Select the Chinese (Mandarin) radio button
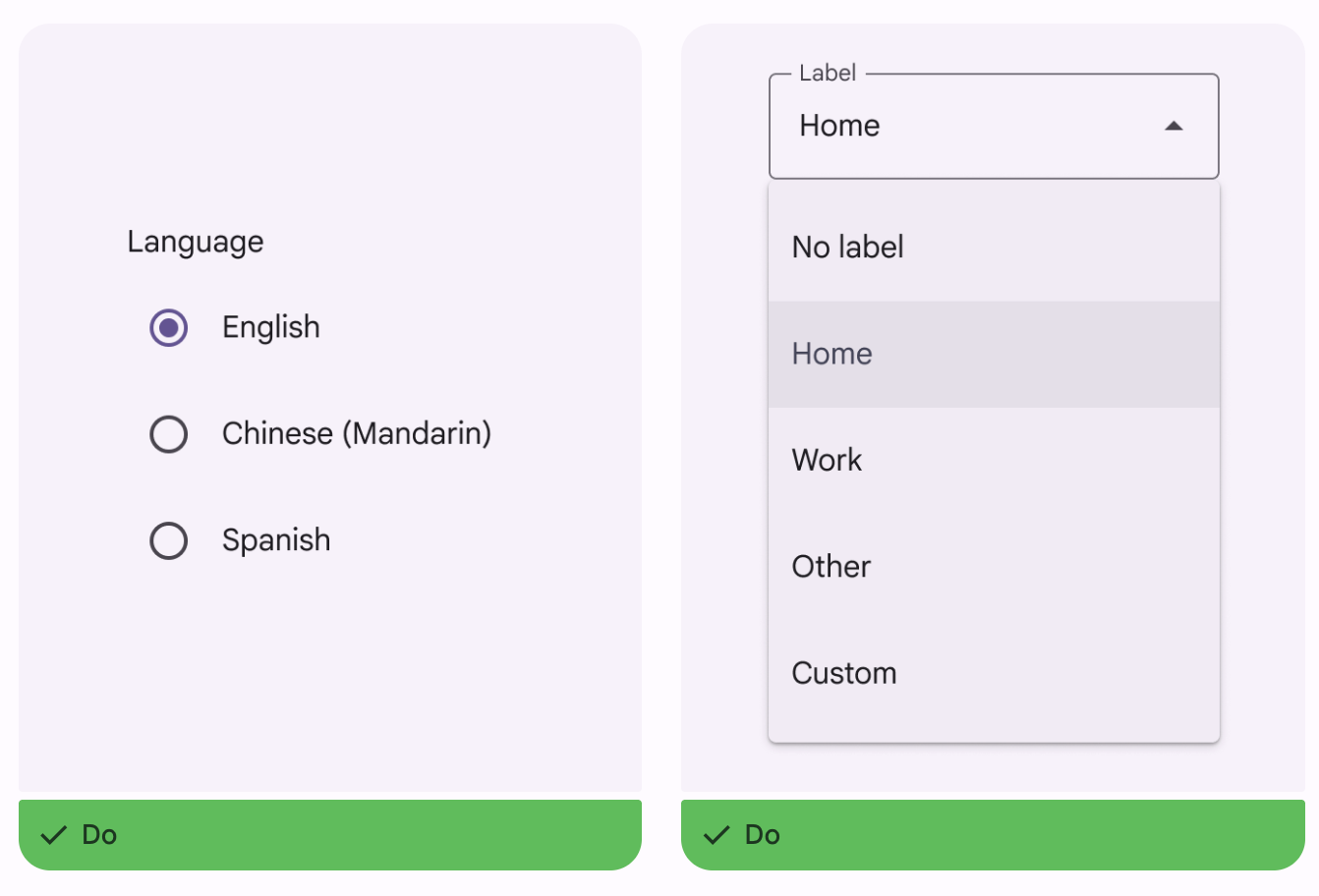This screenshot has width=1319, height=896. (169, 433)
